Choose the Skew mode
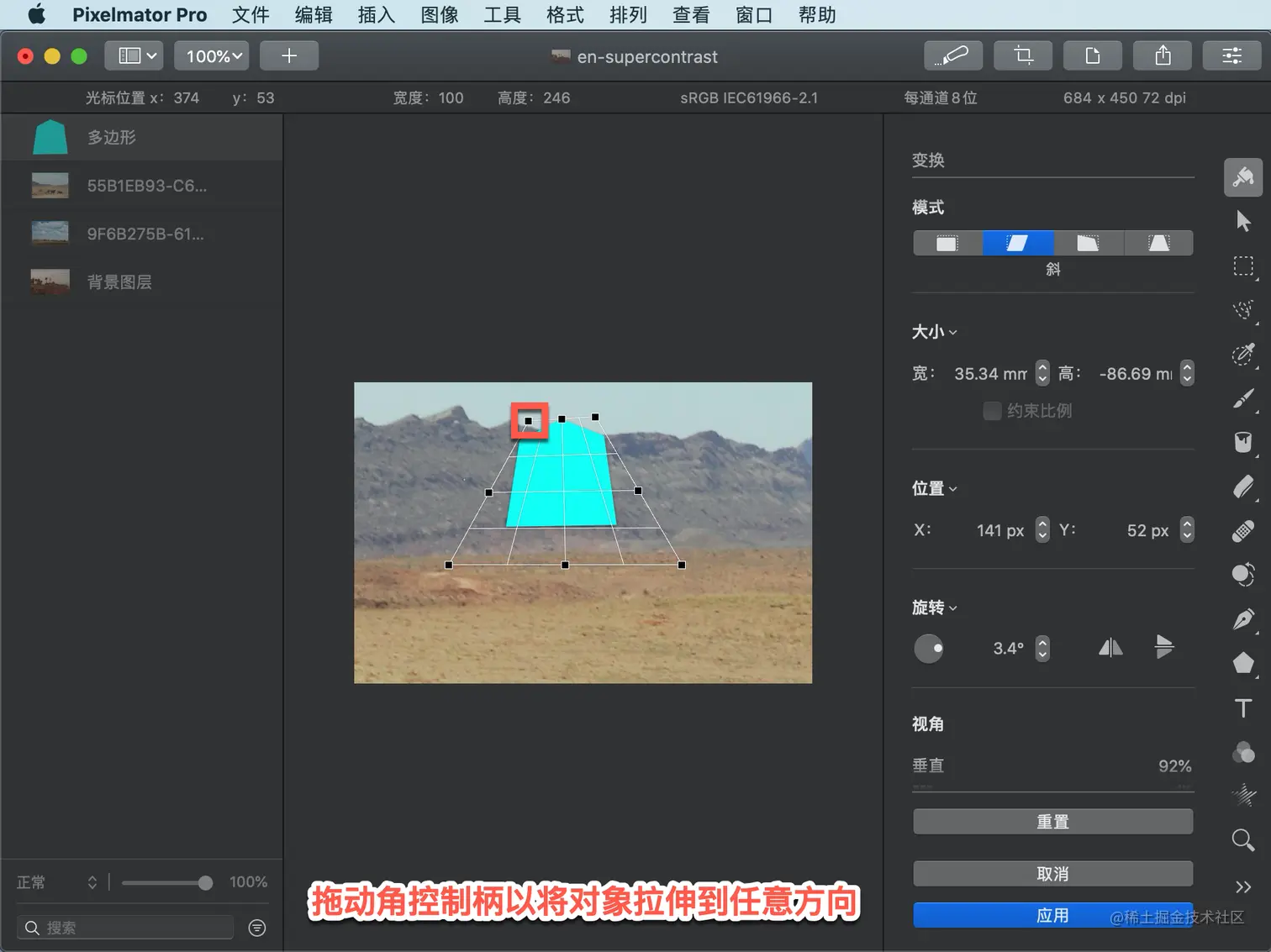Image resolution: width=1271 pixels, height=952 pixels. (1017, 243)
